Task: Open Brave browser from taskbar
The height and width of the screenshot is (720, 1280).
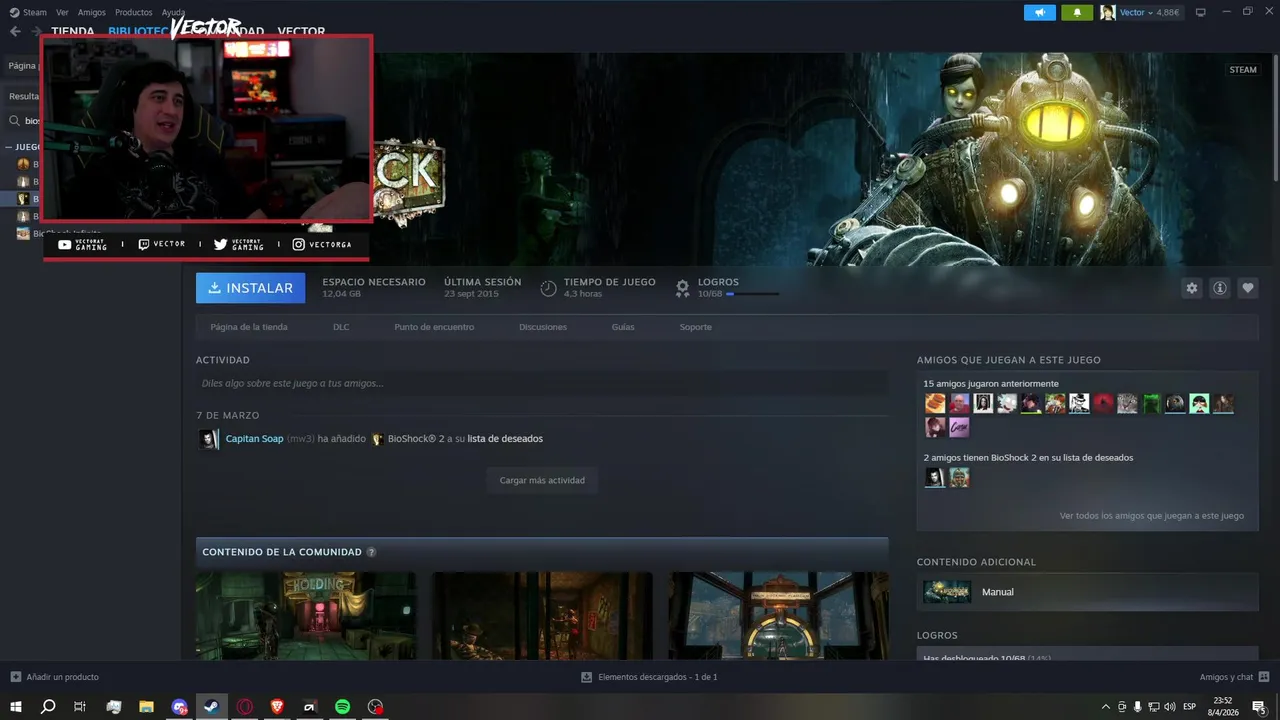Action: click(277, 707)
